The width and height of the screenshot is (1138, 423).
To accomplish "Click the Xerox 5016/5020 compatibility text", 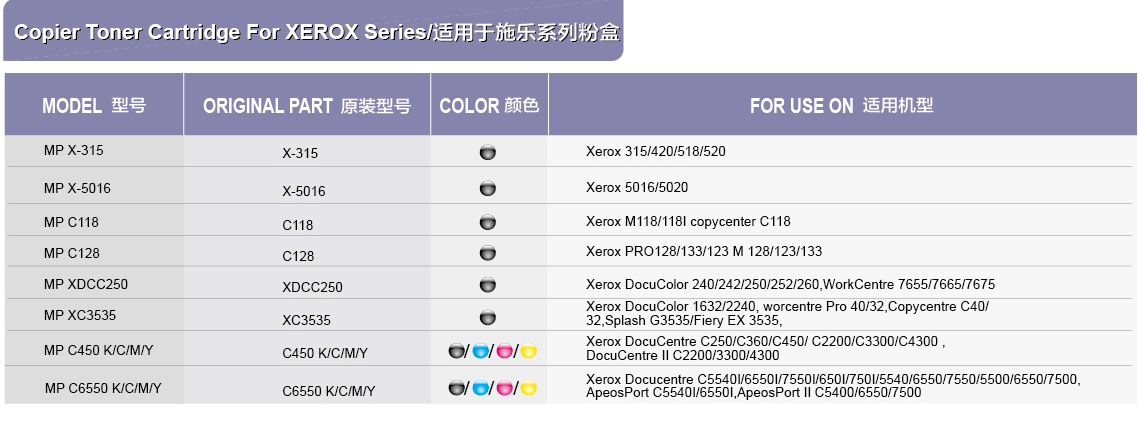I will [x=637, y=187].
